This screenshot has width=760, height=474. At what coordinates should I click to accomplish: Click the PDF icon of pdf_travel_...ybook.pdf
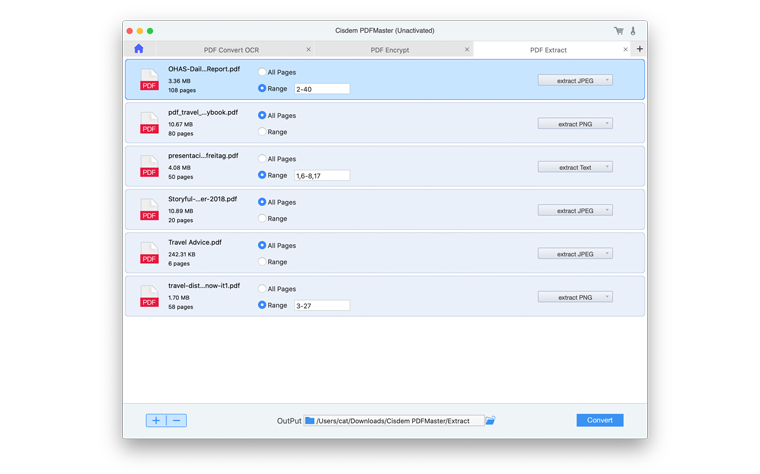pos(149,123)
